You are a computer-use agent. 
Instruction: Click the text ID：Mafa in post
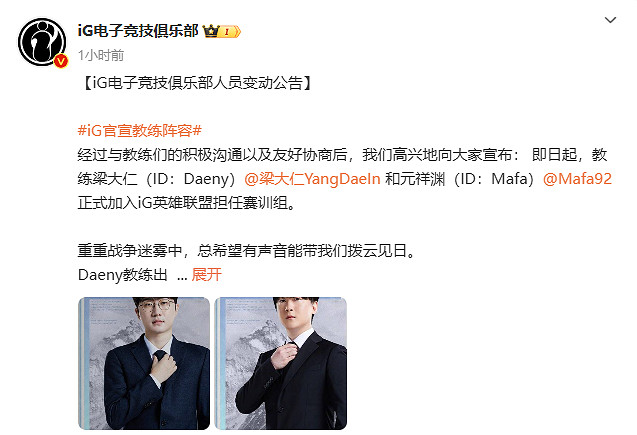pyautogui.click(x=494, y=179)
